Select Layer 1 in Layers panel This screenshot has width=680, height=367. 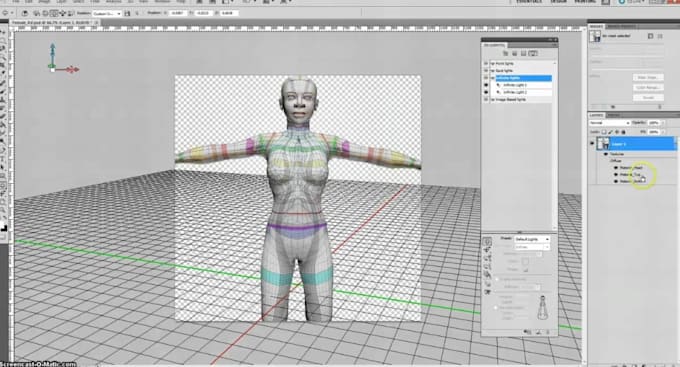pyautogui.click(x=637, y=144)
